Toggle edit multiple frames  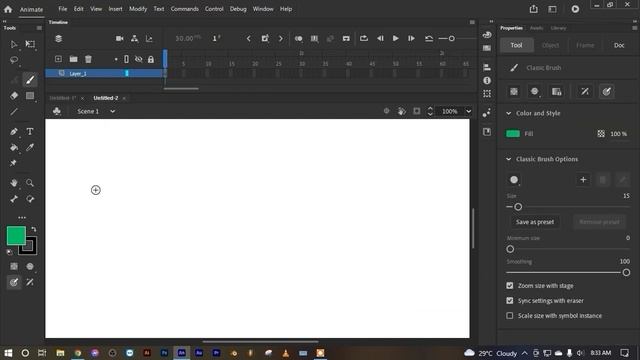click(x=314, y=38)
